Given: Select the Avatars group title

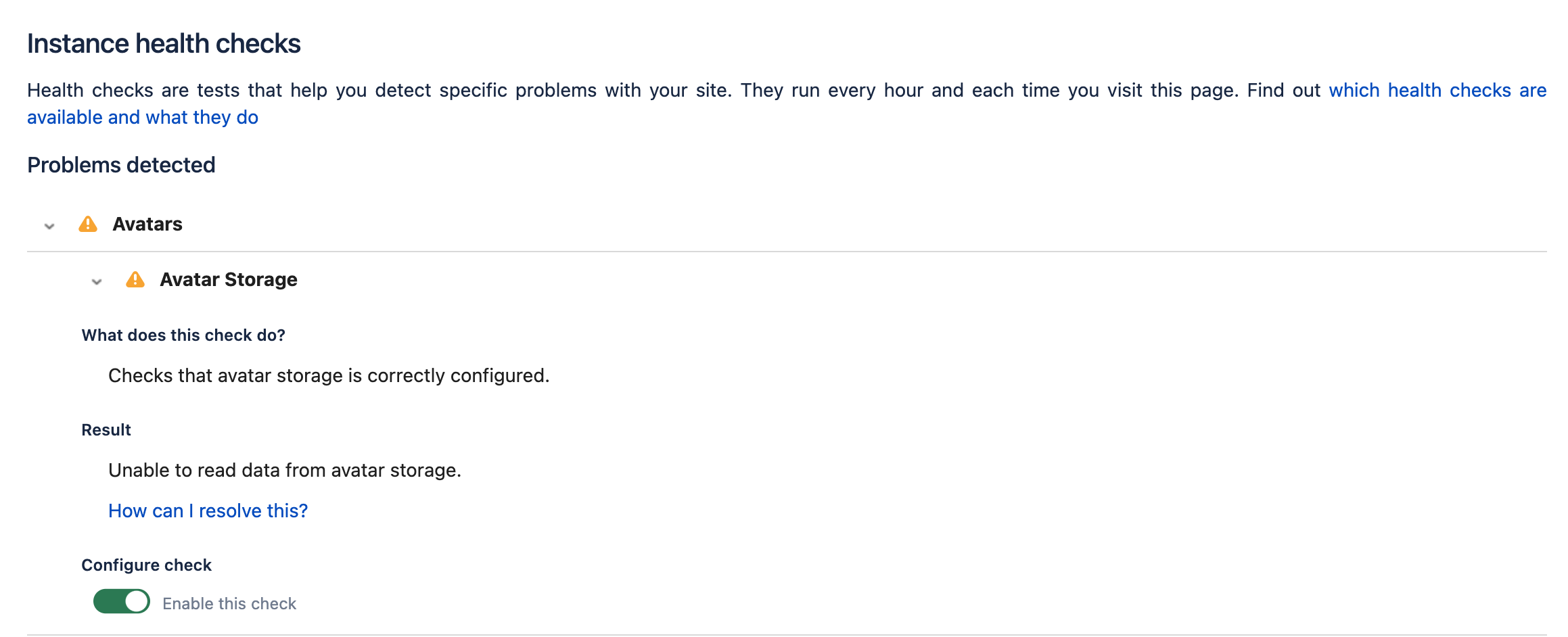Looking at the screenshot, I should click(x=147, y=225).
